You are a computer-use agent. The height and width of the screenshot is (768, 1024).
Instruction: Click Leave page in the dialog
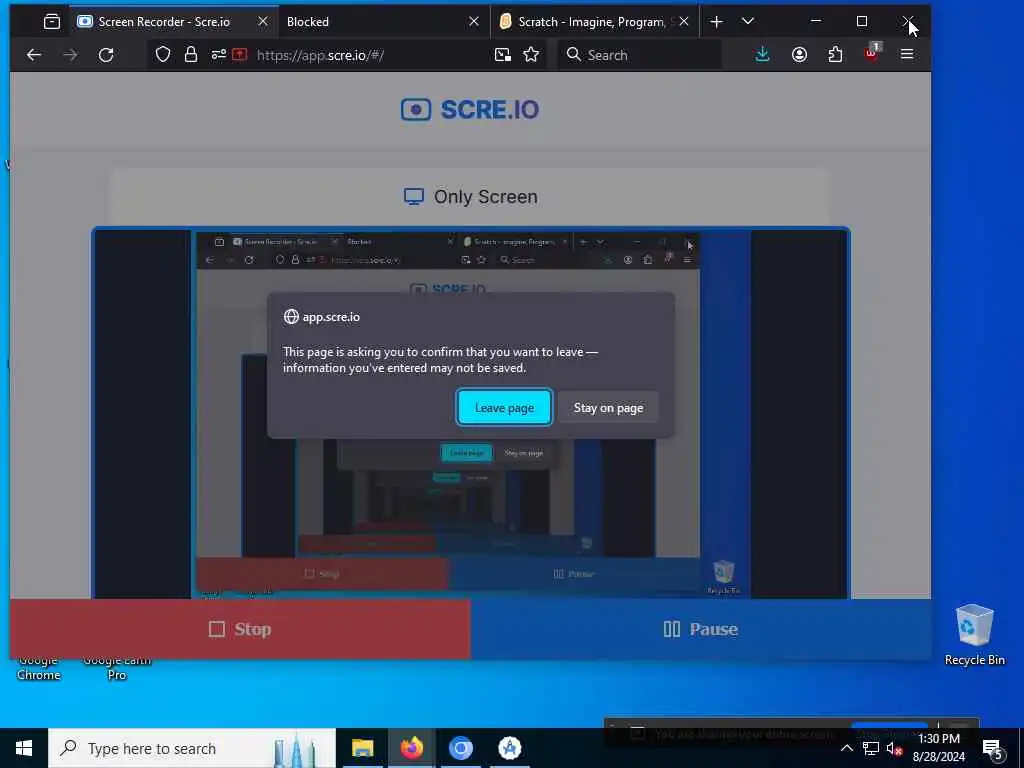[x=504, y=408]
